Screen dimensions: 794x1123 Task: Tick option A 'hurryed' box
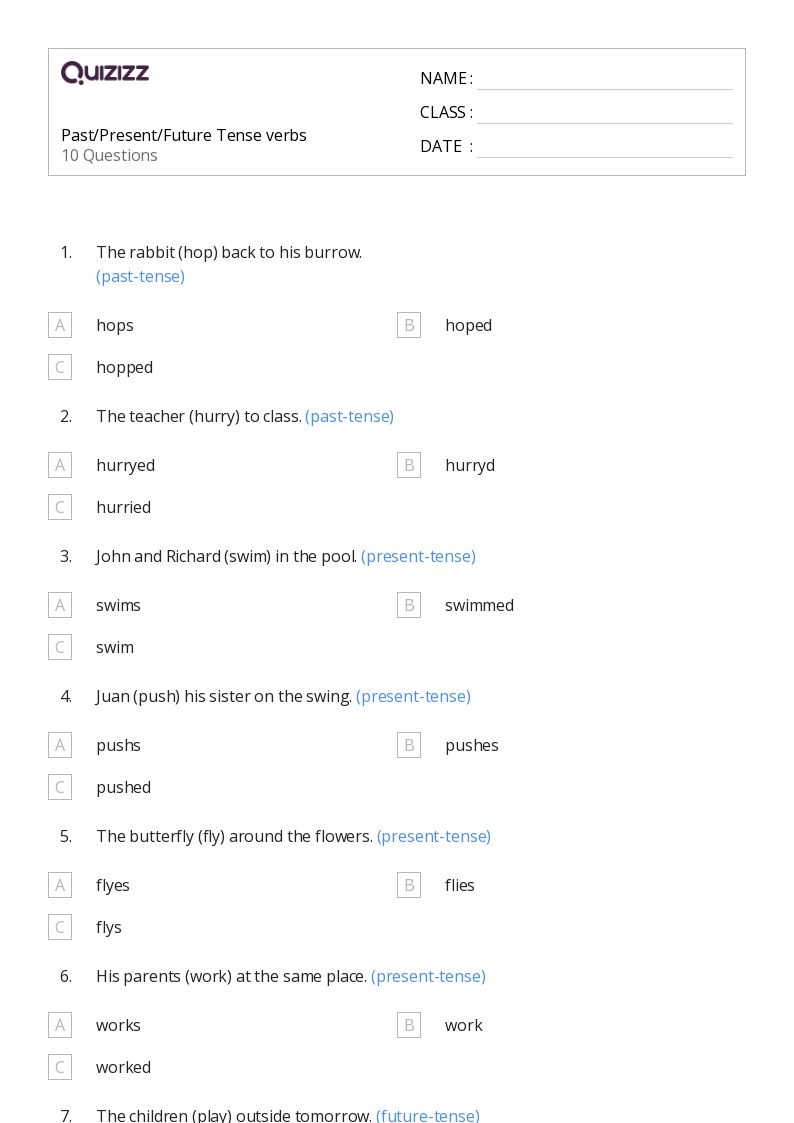click(60, 465)
